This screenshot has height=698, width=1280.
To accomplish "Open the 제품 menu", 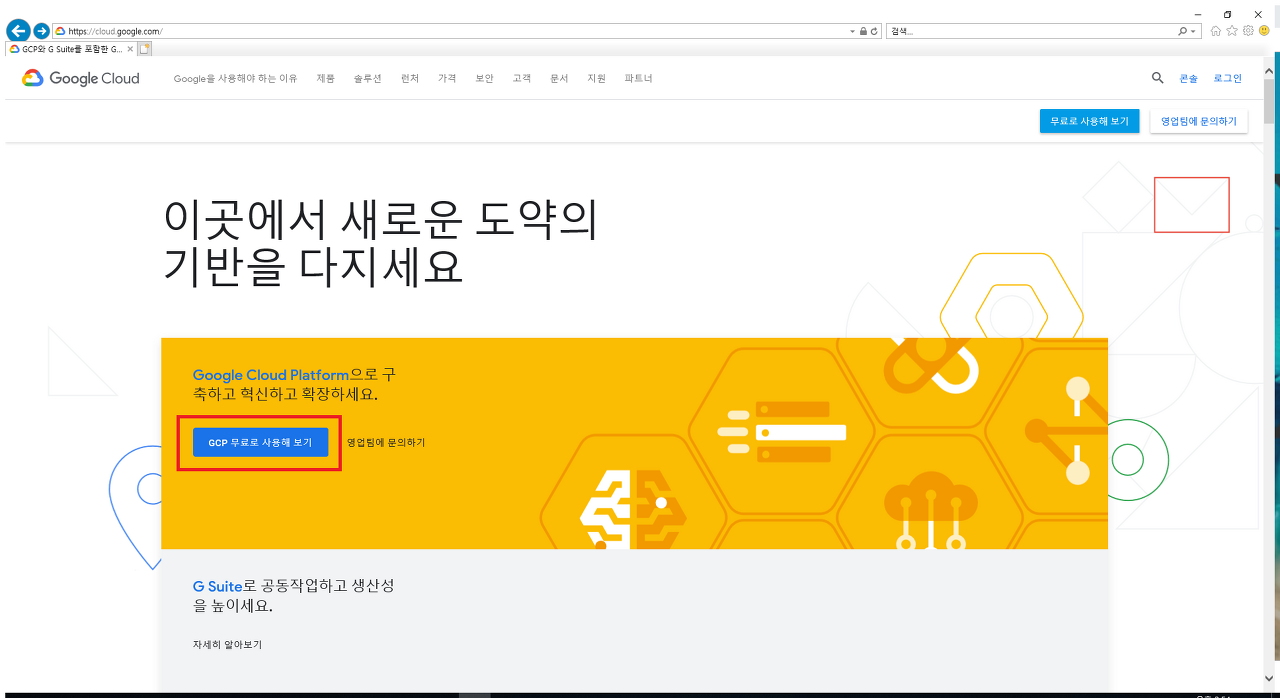I will [x=326, y=78].
